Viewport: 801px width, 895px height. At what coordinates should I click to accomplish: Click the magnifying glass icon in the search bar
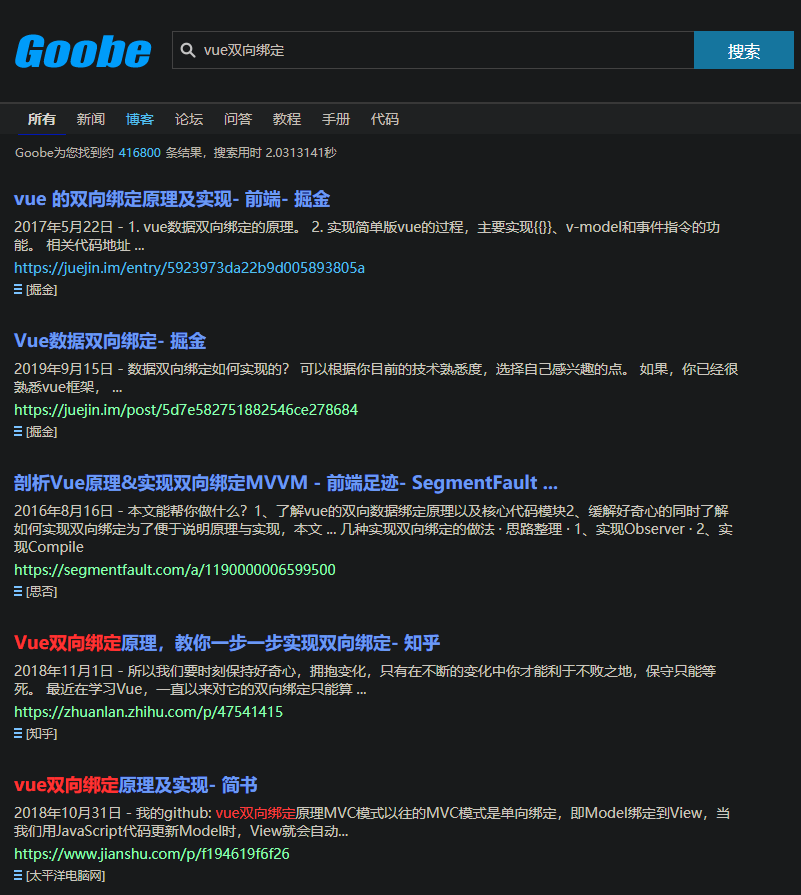pos(189,49)
